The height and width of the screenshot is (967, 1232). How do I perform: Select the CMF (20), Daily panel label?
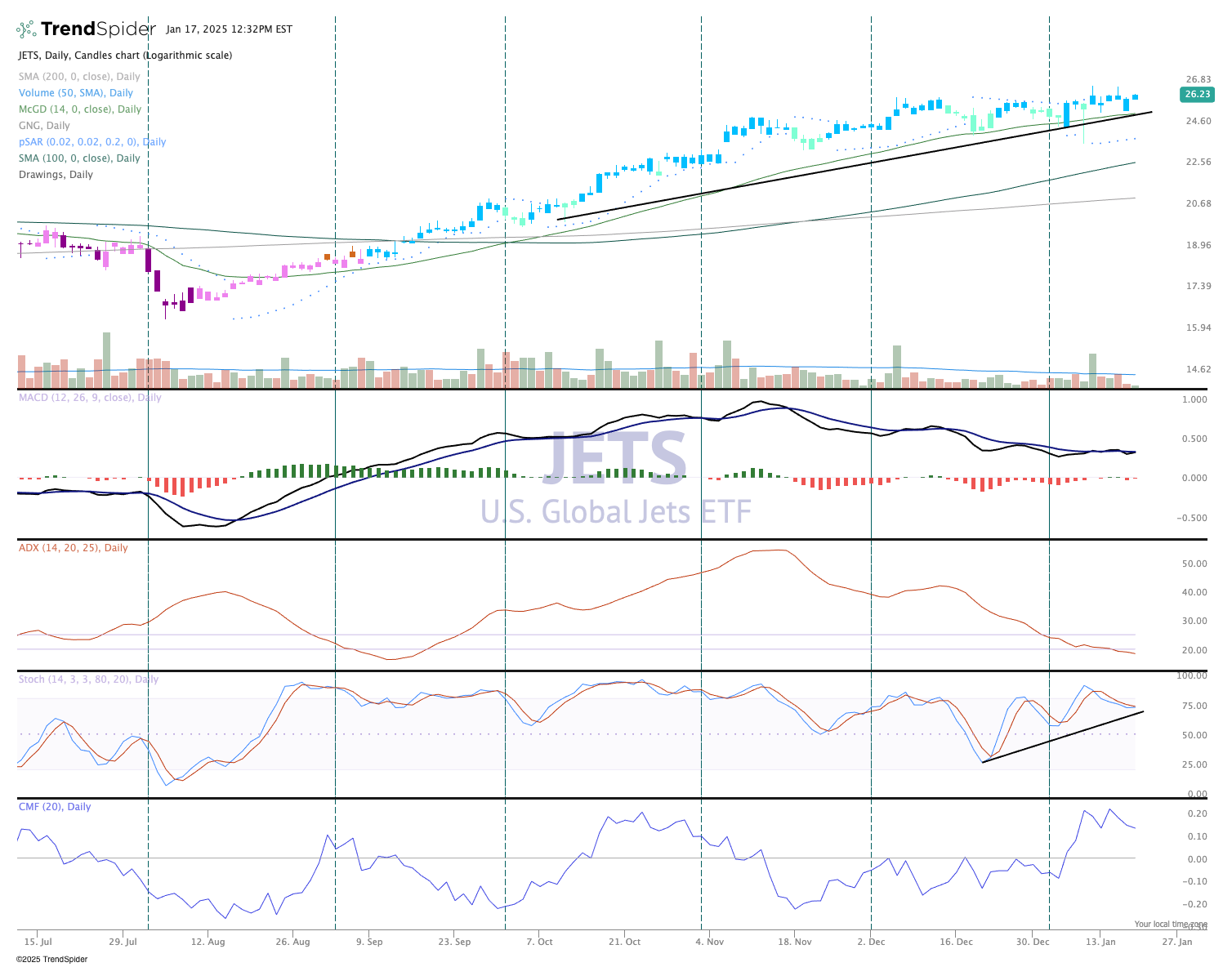pyautogui.click(x=55, y=807)
